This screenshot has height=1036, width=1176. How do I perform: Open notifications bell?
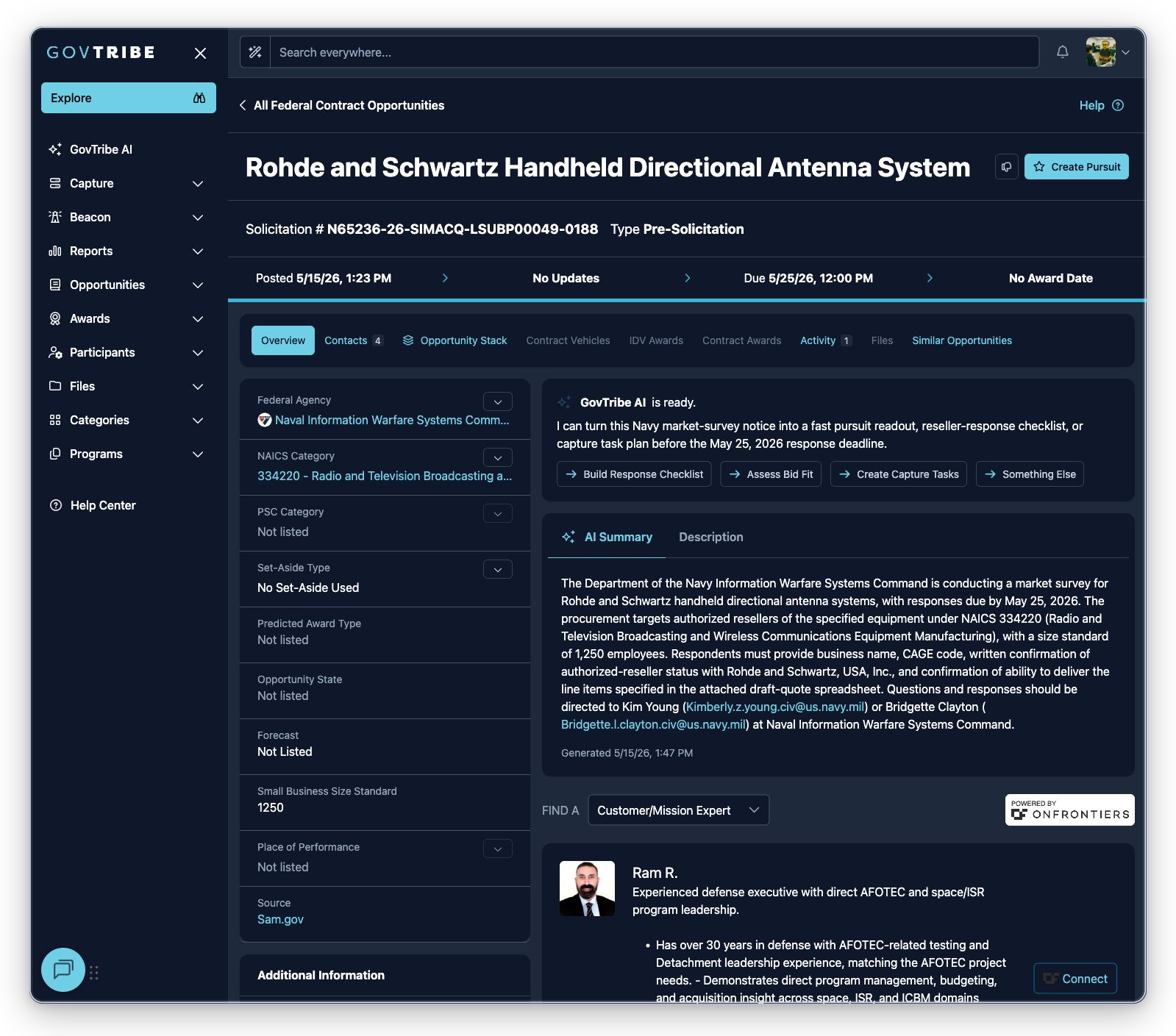click(1063, 52)
